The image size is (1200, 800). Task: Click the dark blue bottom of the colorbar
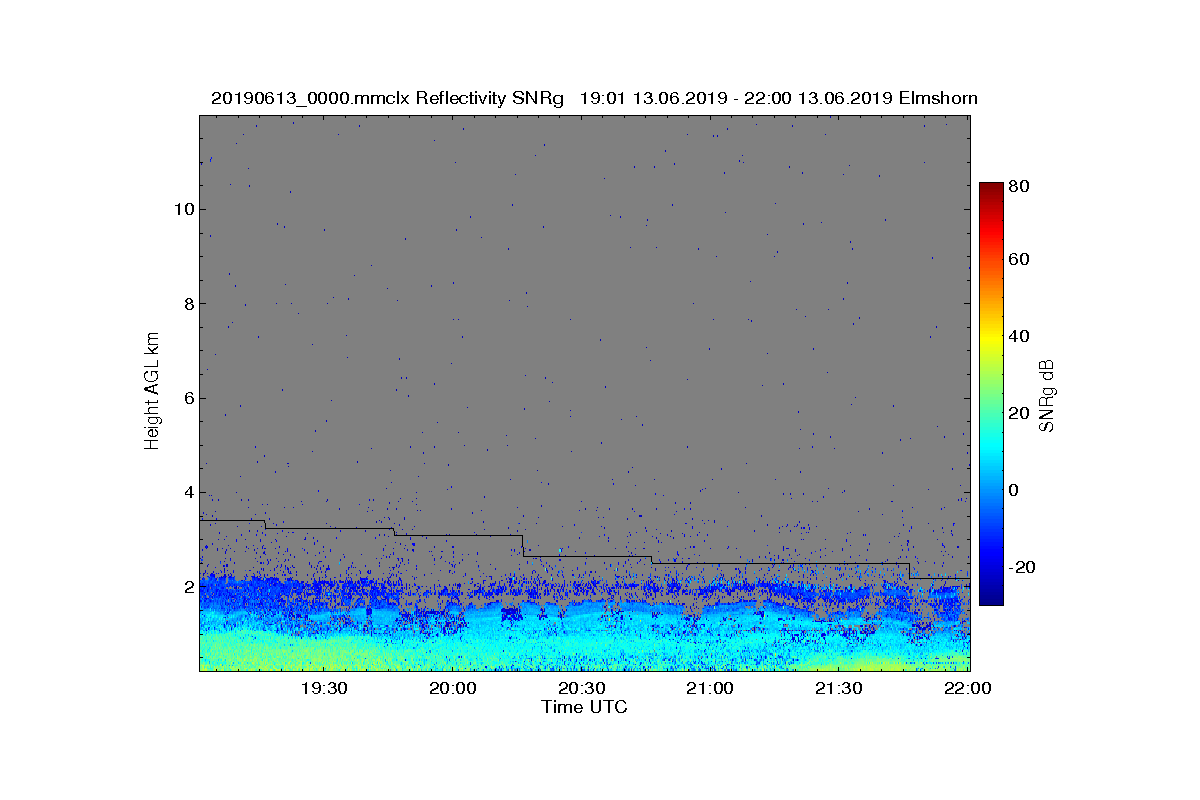[x=991, y=598]
